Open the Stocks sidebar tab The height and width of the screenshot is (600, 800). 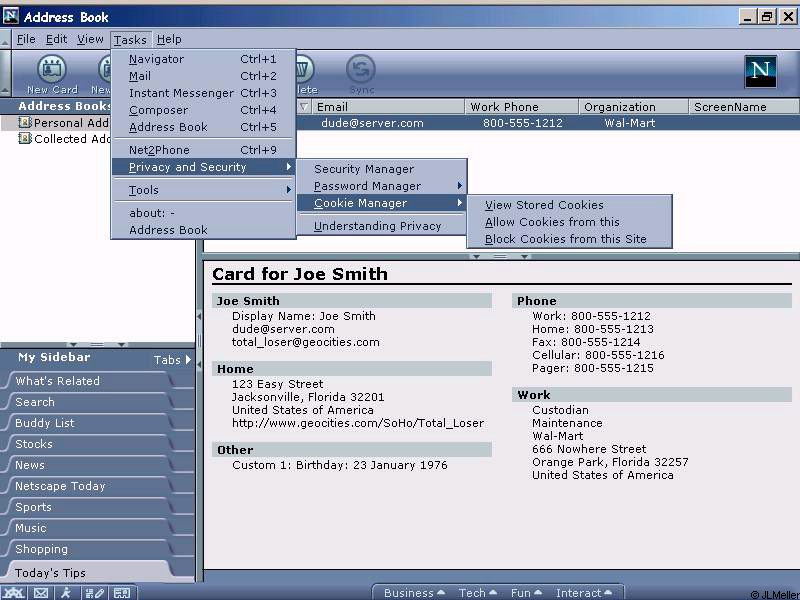click(x=89, y=444)
